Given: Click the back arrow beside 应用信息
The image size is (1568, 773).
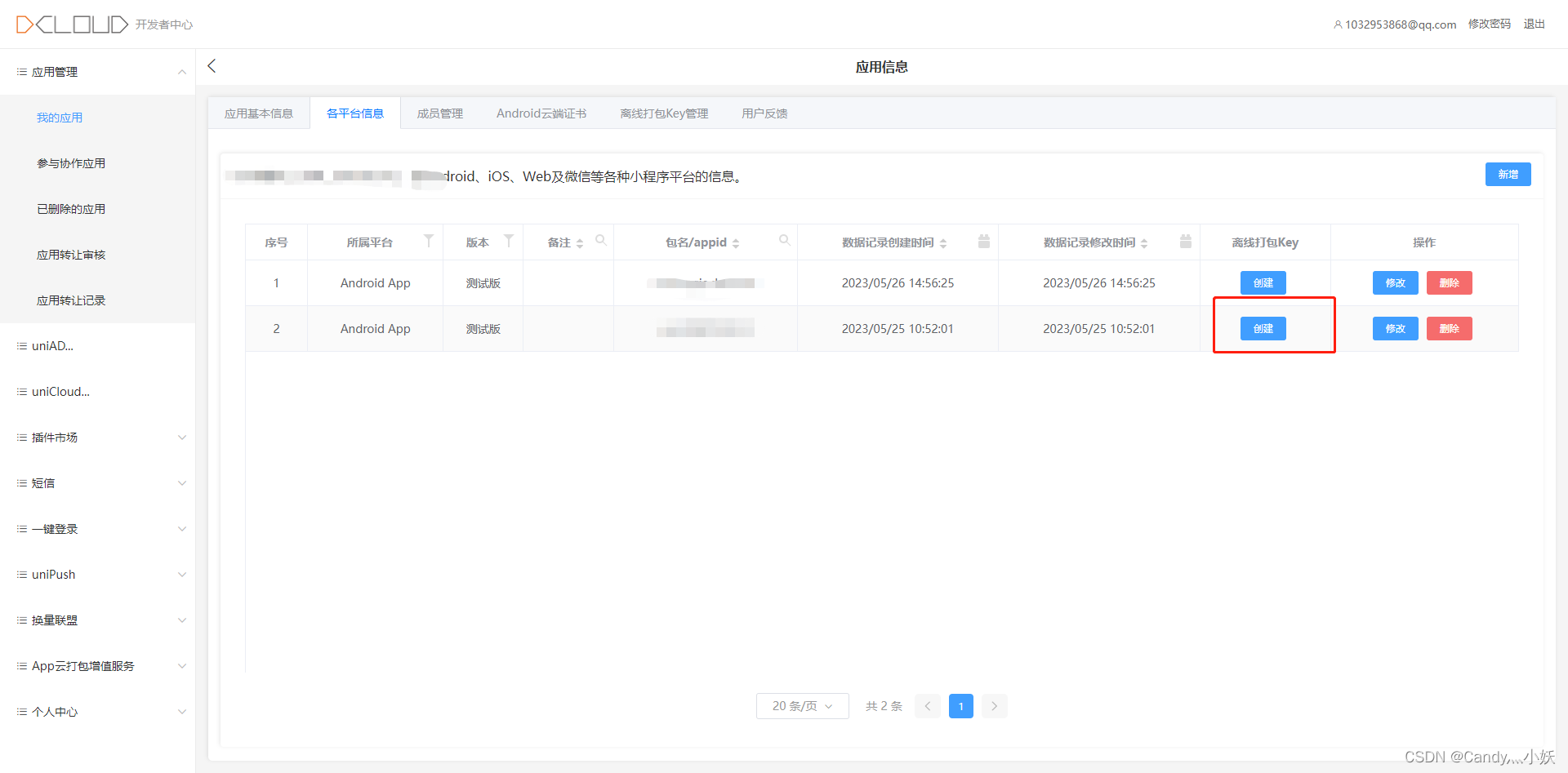Looking at the screenshot, I should (212, 66).
